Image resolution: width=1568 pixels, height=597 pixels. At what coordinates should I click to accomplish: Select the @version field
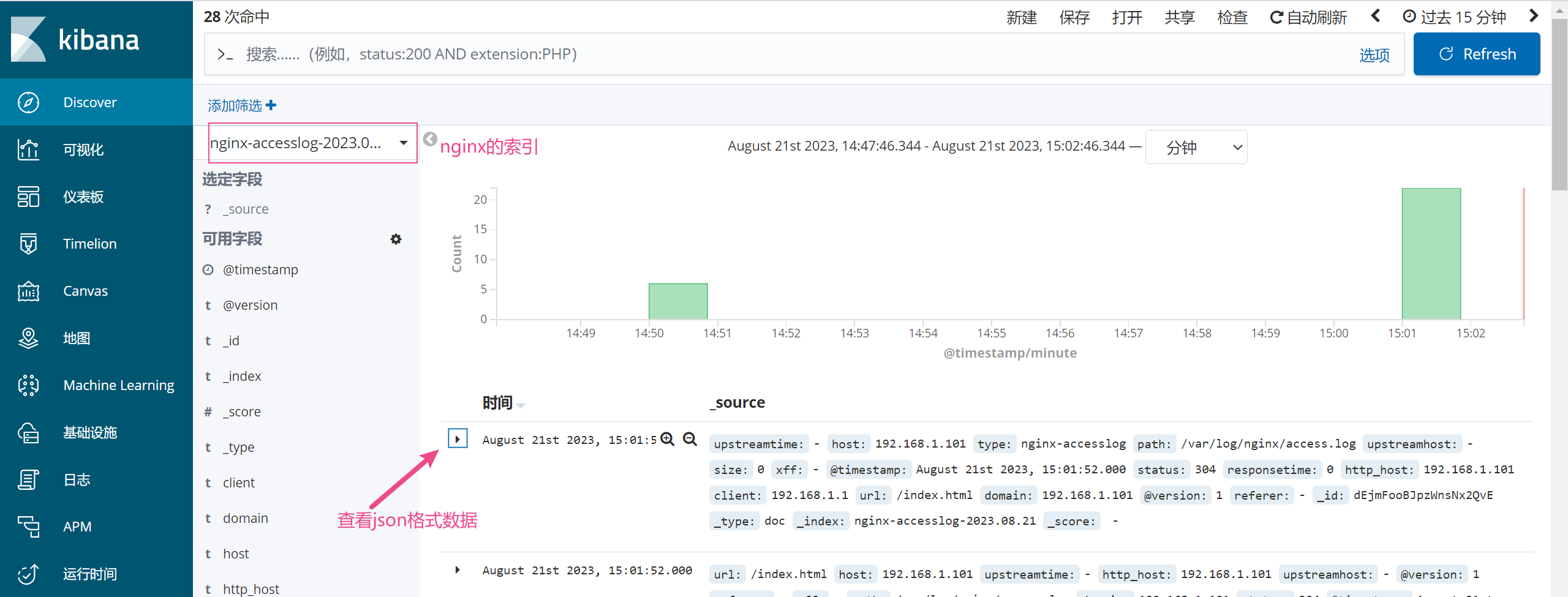(250, 305)
